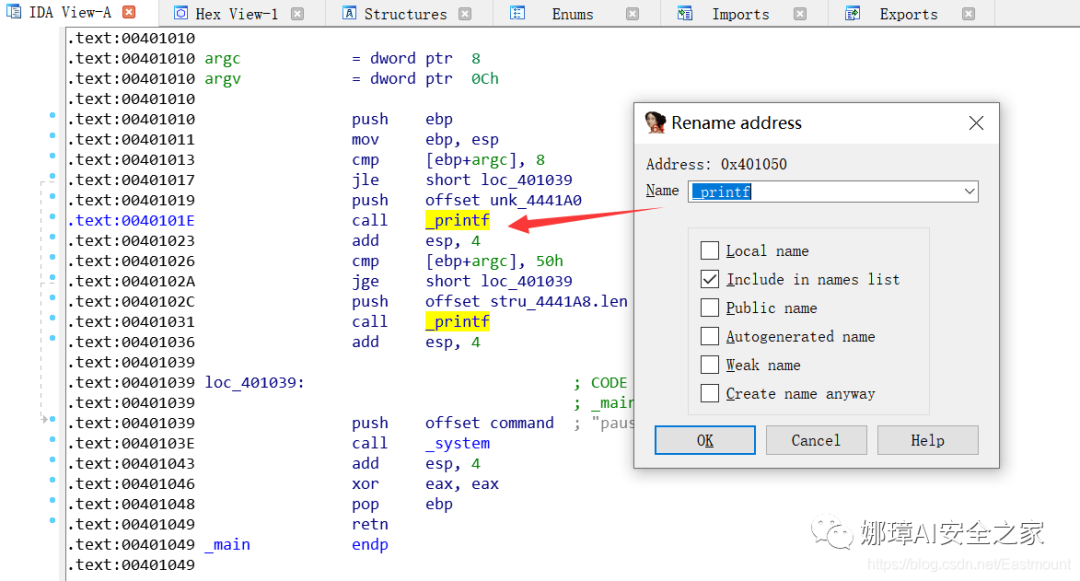This screenshot has height=581, width=1080.
Task: Toggle breakpoint dot at address 0040103E
Action: 52,439
